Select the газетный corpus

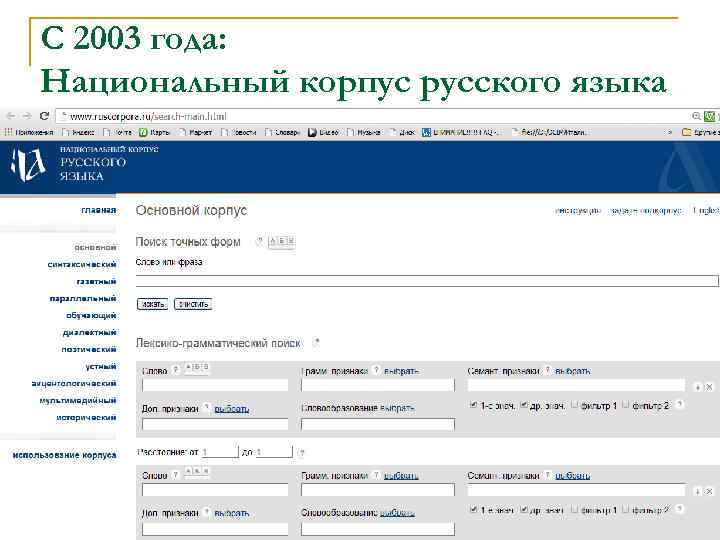click(x=96, y=281)
